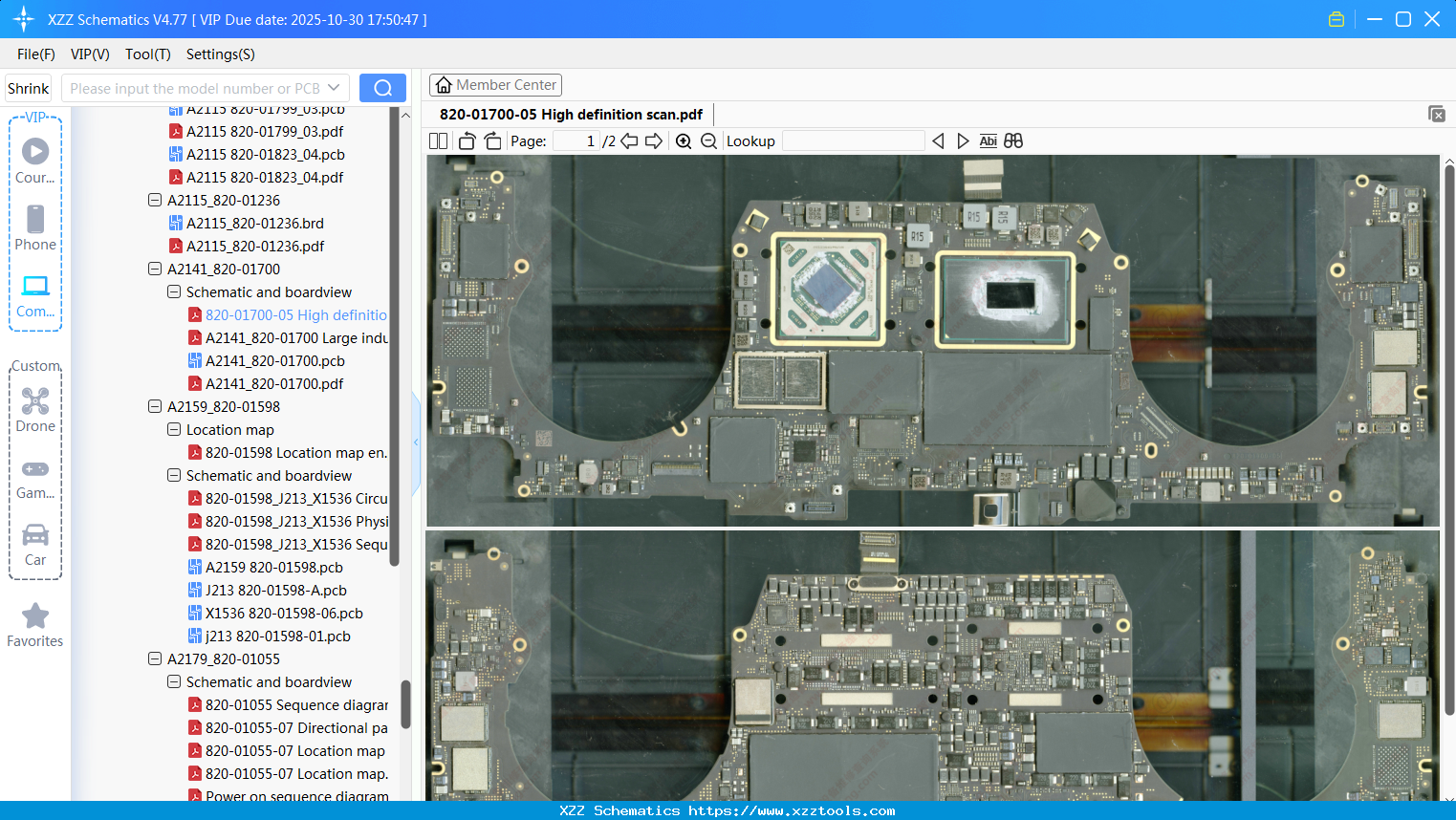Viewport: 1456px width, 820px height.
Task: Click the binoculars search icon
Action: pyautogui.click(x=1013, y=141)
